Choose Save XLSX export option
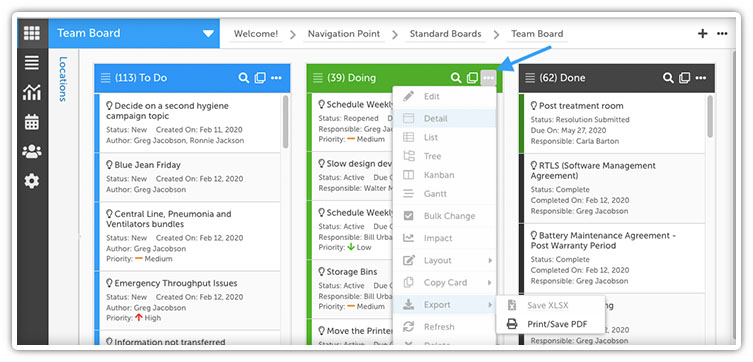The height and width of the screenshot is (362, 753). click(x=550, y=305)
